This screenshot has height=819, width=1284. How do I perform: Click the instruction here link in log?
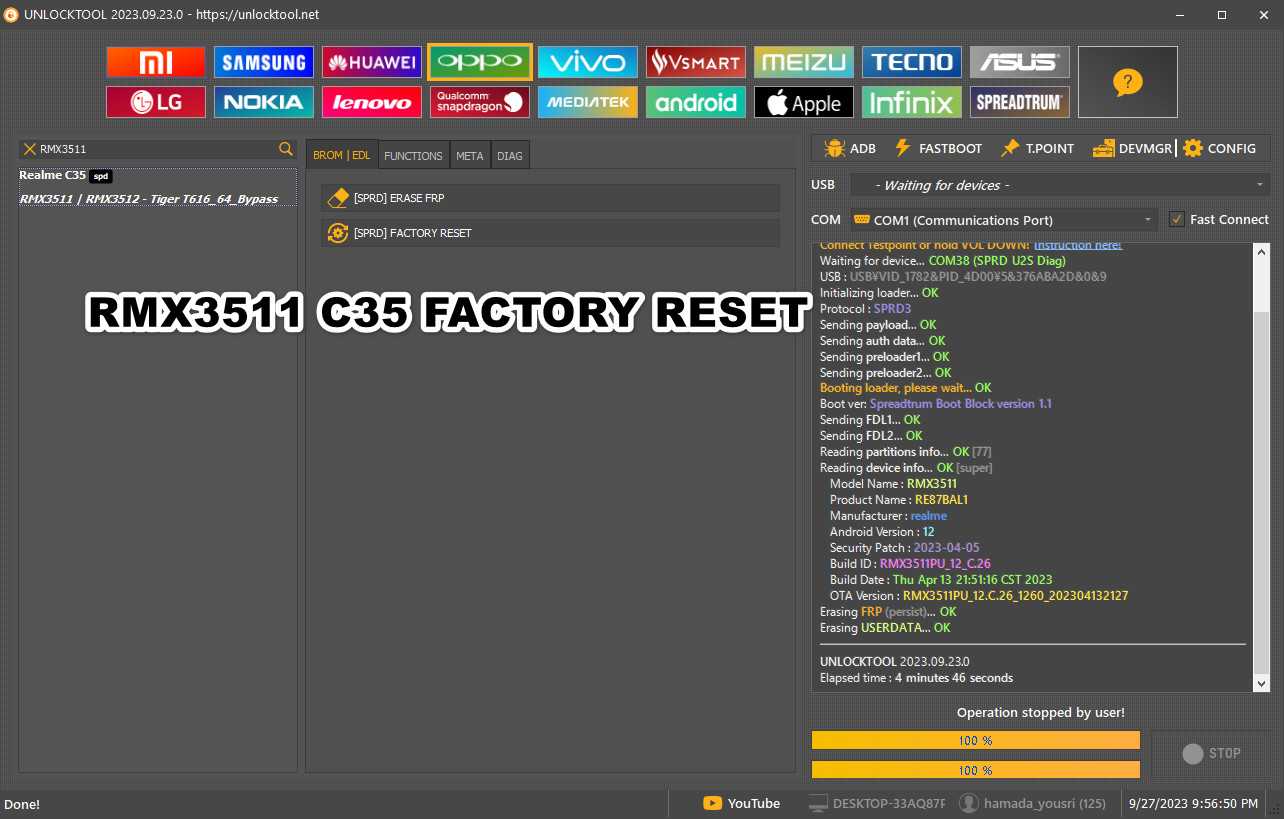click(x=1077, y=245)
